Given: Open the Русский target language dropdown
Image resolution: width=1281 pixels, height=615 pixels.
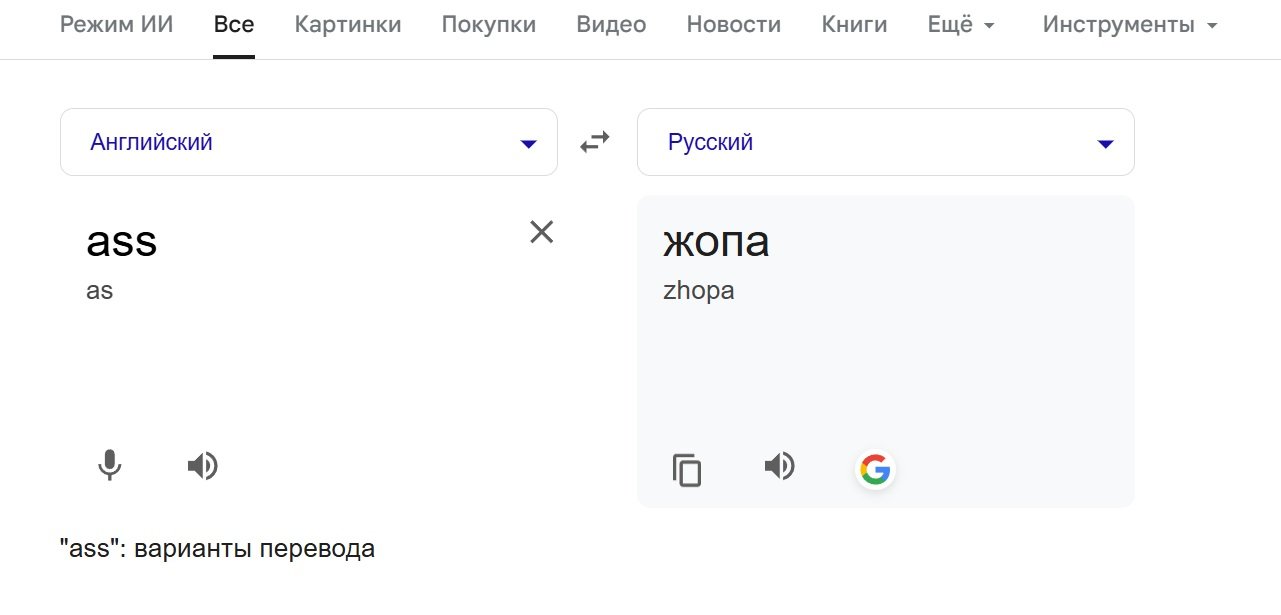Looking at the screenshot, I should pyautogui.click(x=885, y=142).
